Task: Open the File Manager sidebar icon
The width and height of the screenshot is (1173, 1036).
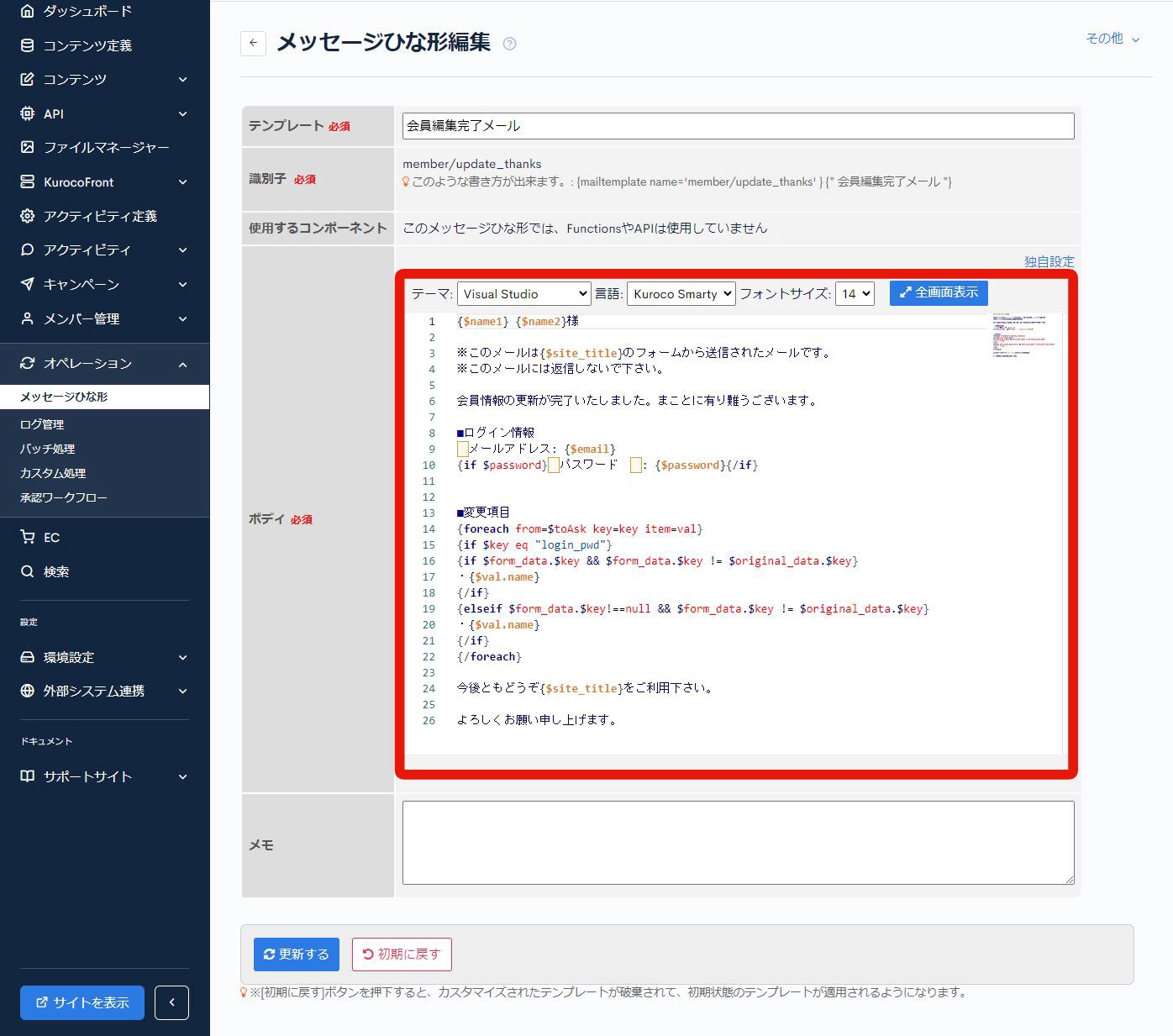Action: [28, 147]
